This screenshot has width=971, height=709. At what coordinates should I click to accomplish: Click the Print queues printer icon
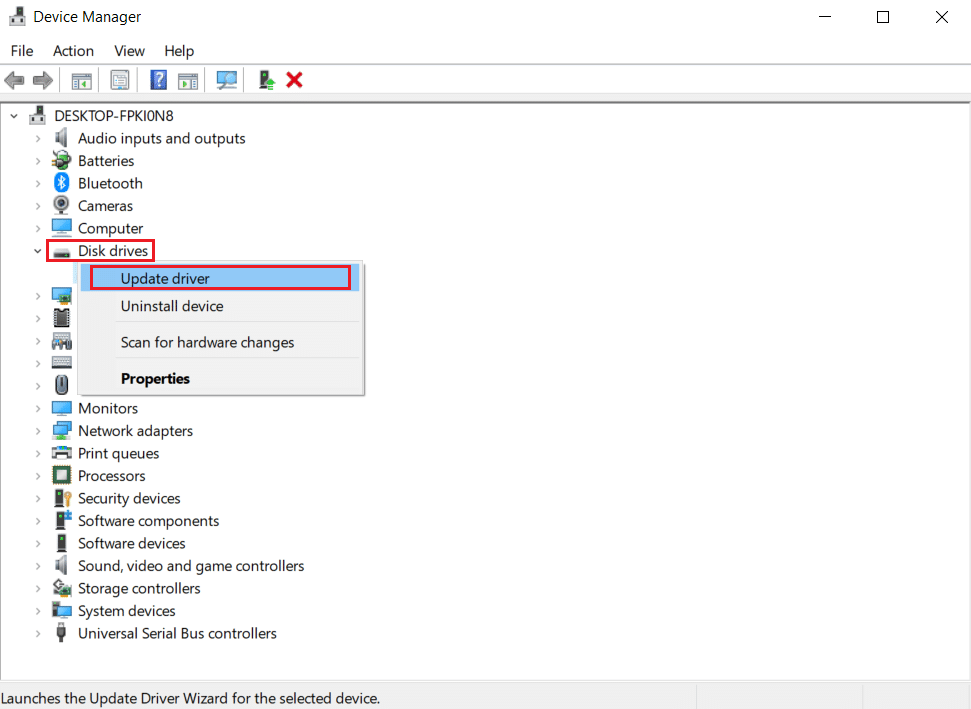[61, 453]
